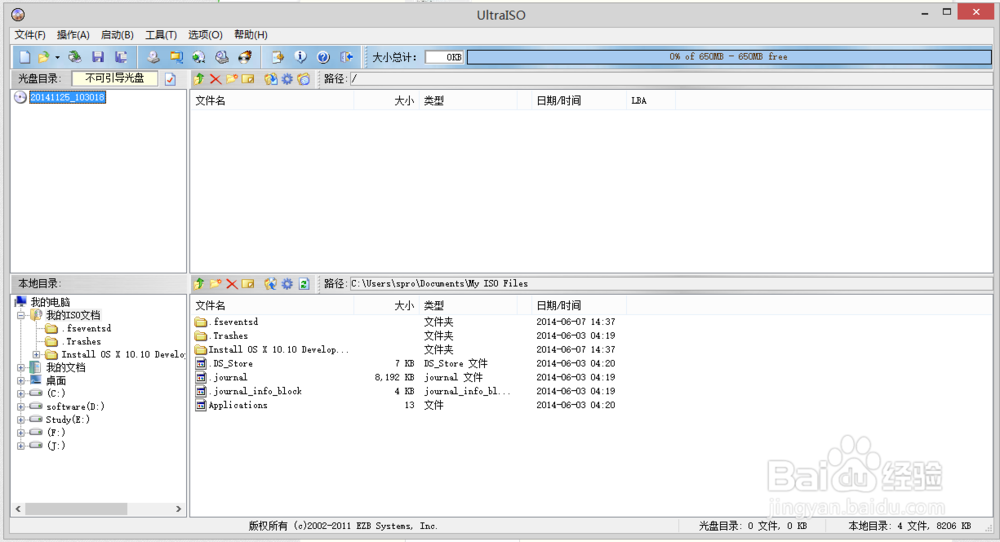Open the 启动(B) menu
Image resolution: width=1000 pixels, height=542 pixels.
[117, 35]
